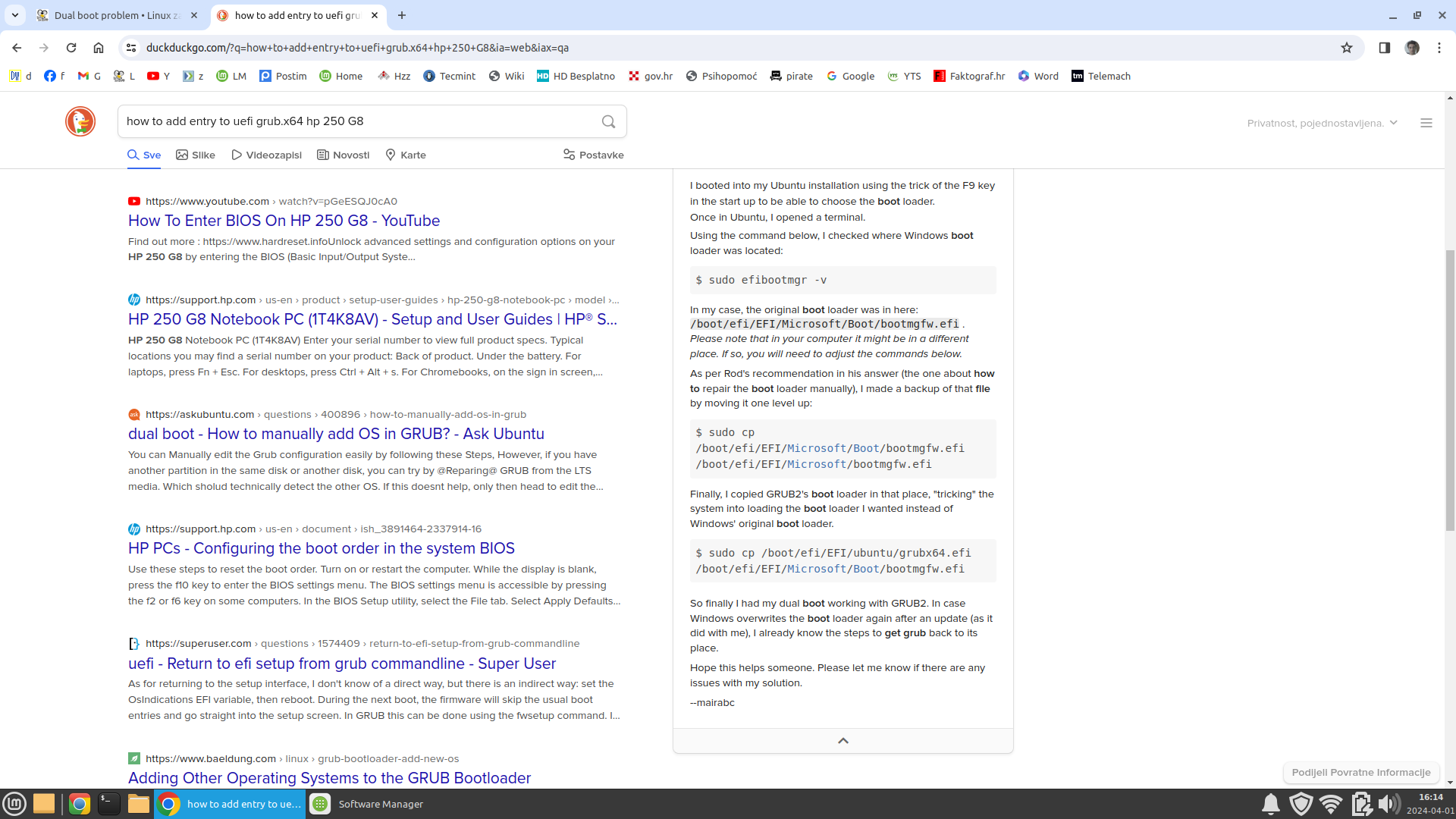
Task: Open the Wi-Fi network tray icon
Action: (1331, 804)
